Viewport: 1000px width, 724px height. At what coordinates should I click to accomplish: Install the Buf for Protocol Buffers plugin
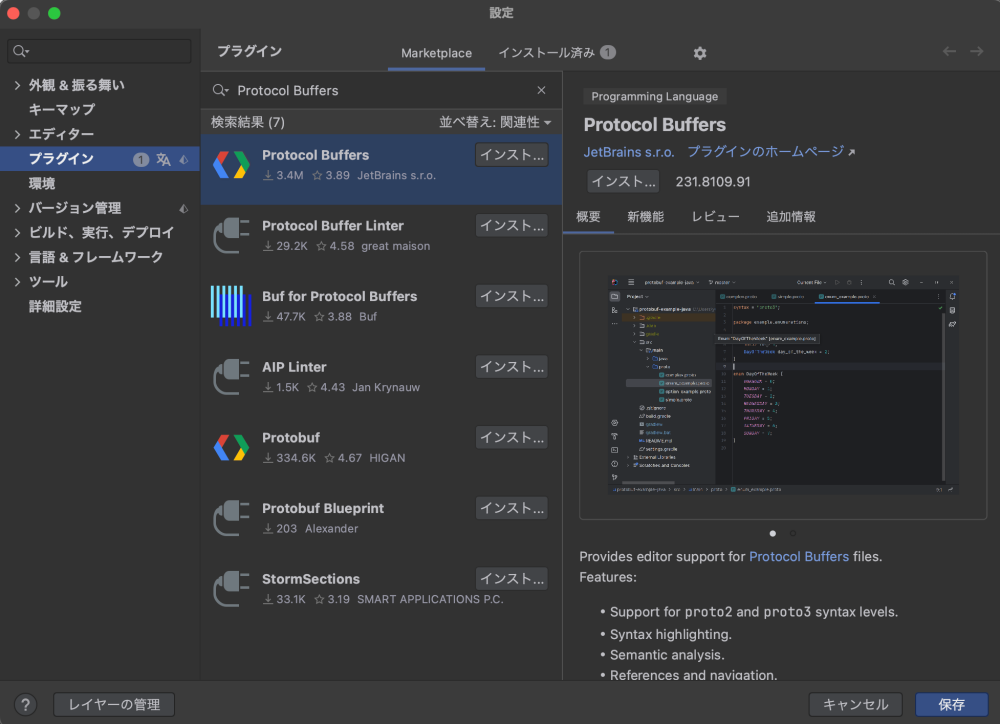(x=511, y=297)
